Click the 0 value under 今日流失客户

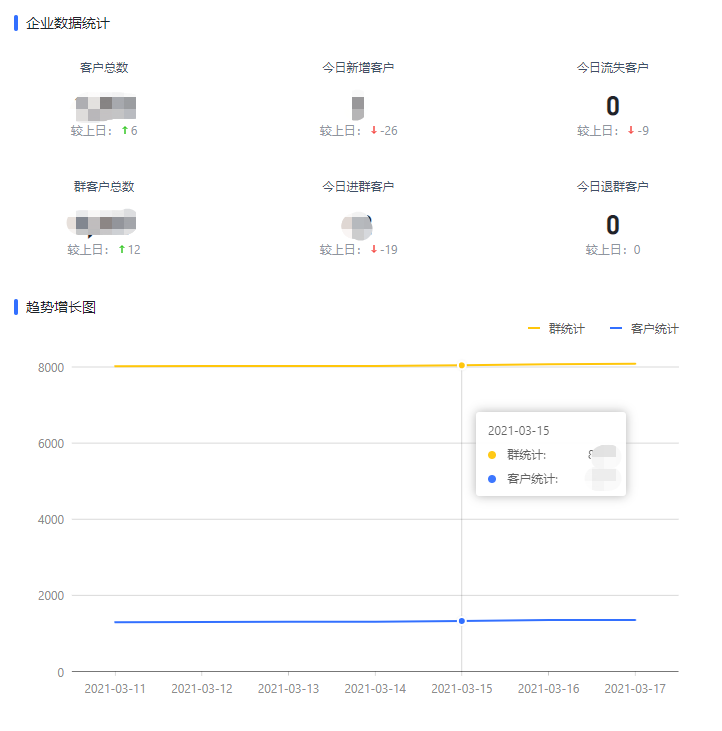(612, 106)
